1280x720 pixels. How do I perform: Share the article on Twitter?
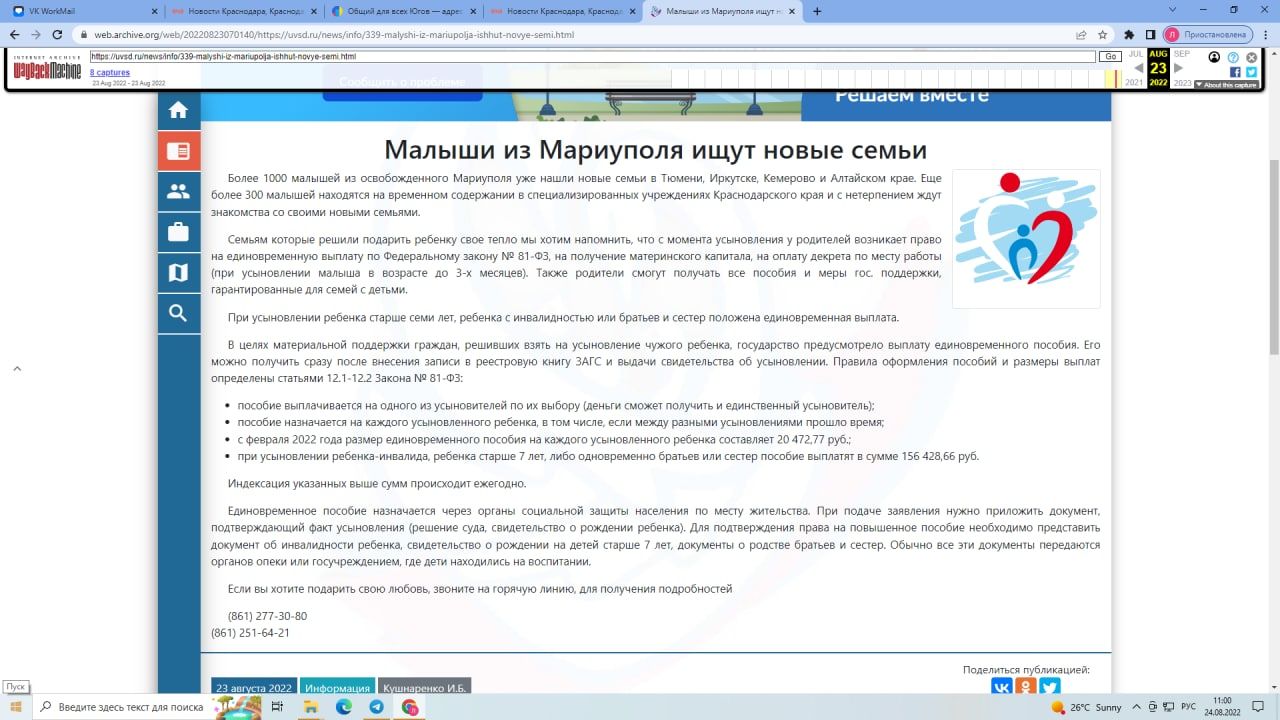click(1049, 687)
